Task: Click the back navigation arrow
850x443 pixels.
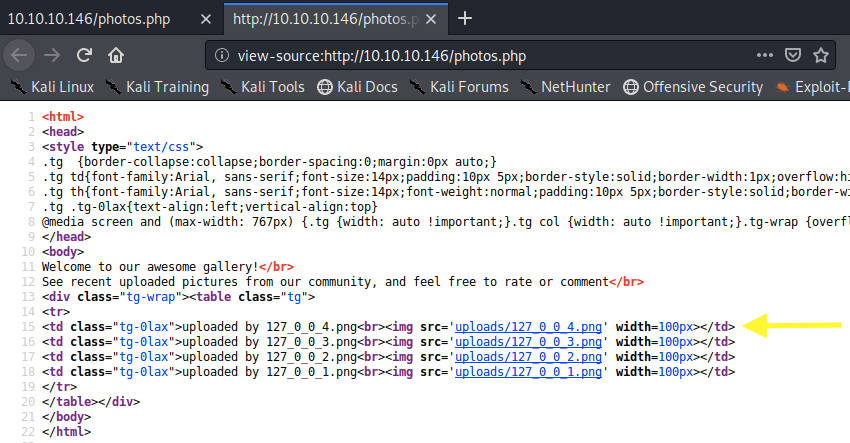Action: (19, 55)
